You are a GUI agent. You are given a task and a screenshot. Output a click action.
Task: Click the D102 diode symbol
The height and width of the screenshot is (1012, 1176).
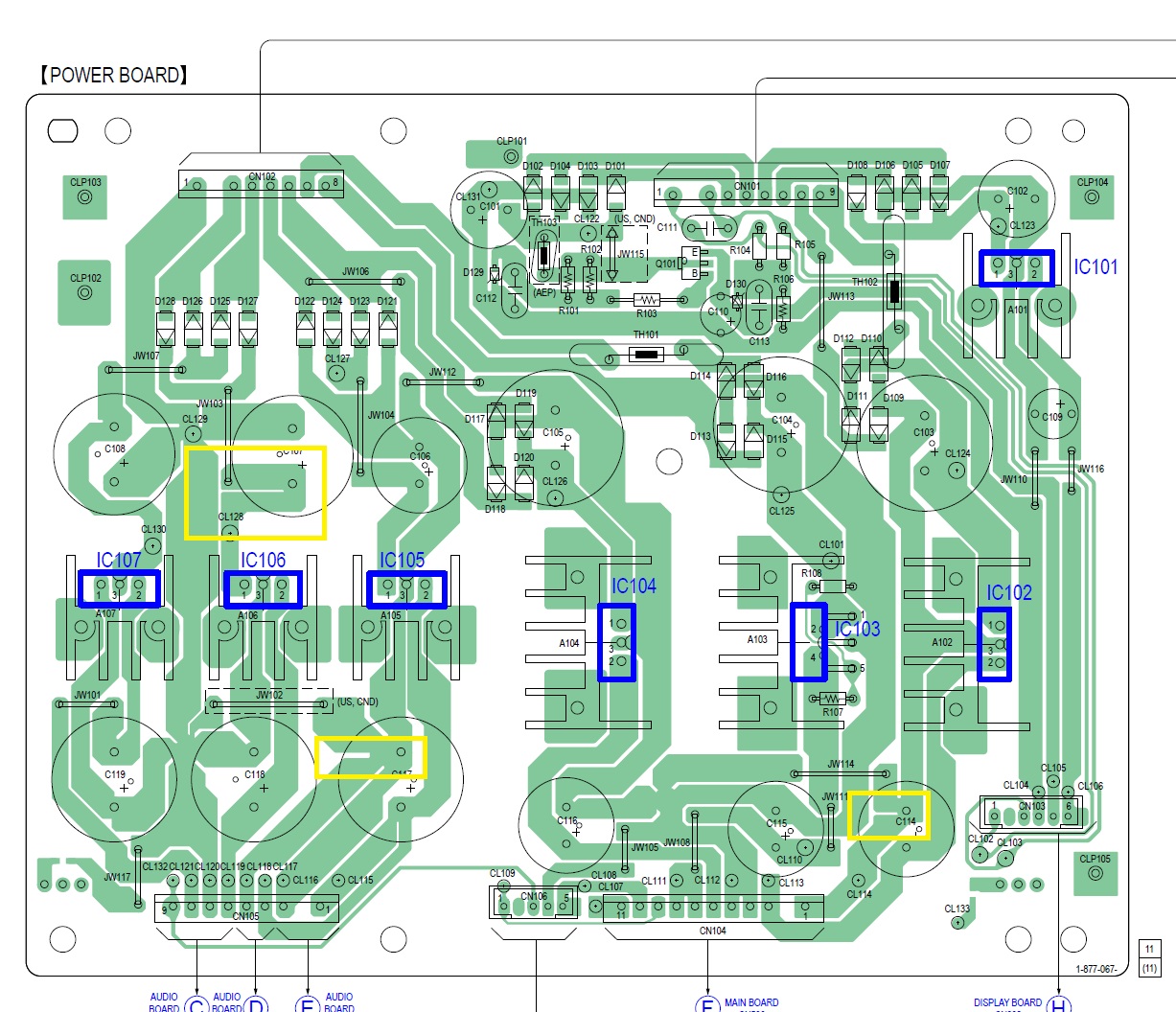click(x=533, y=193)
